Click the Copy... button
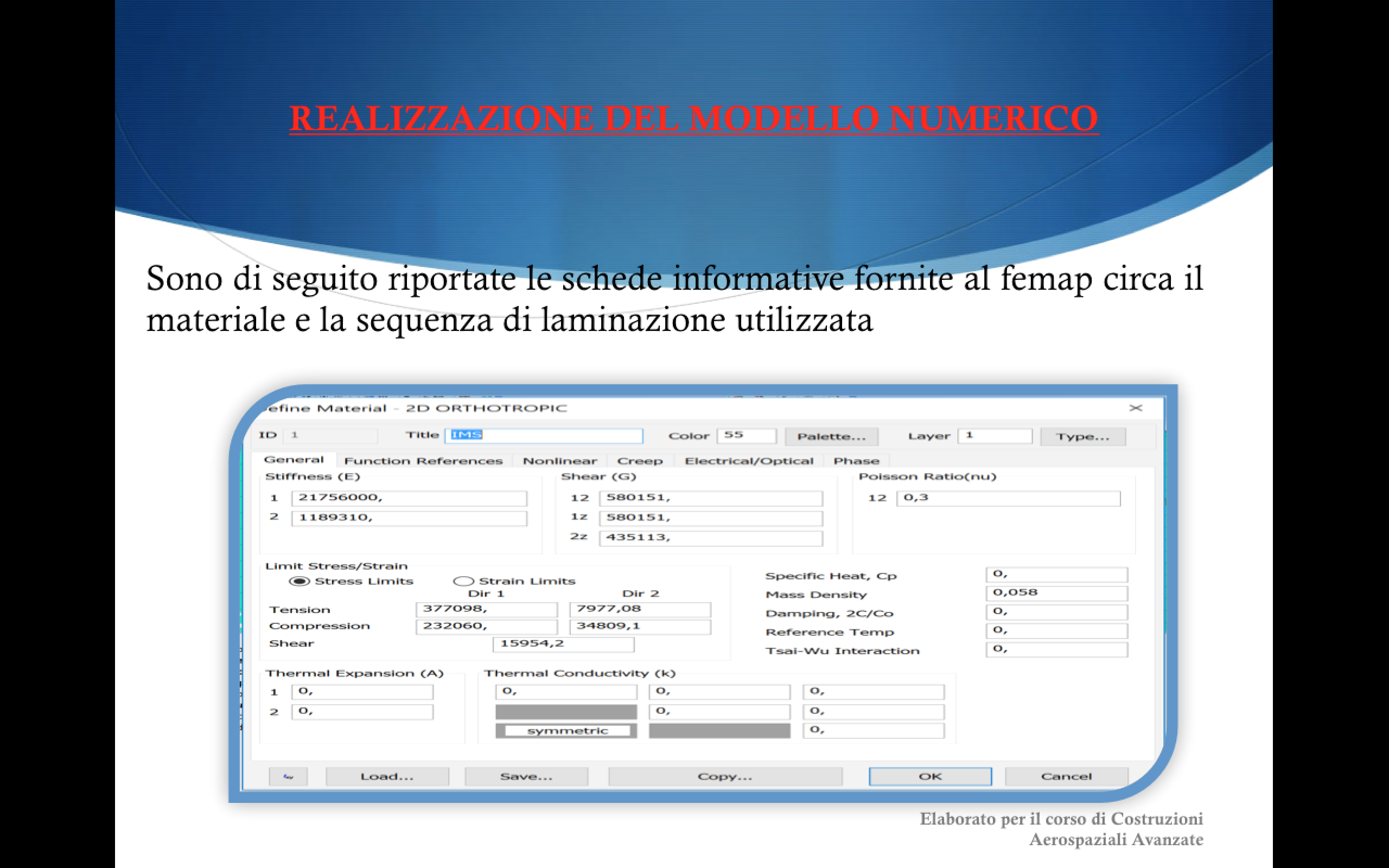Image resolution: width=1389 pixels, height=868 pixels. pos(724,777)
